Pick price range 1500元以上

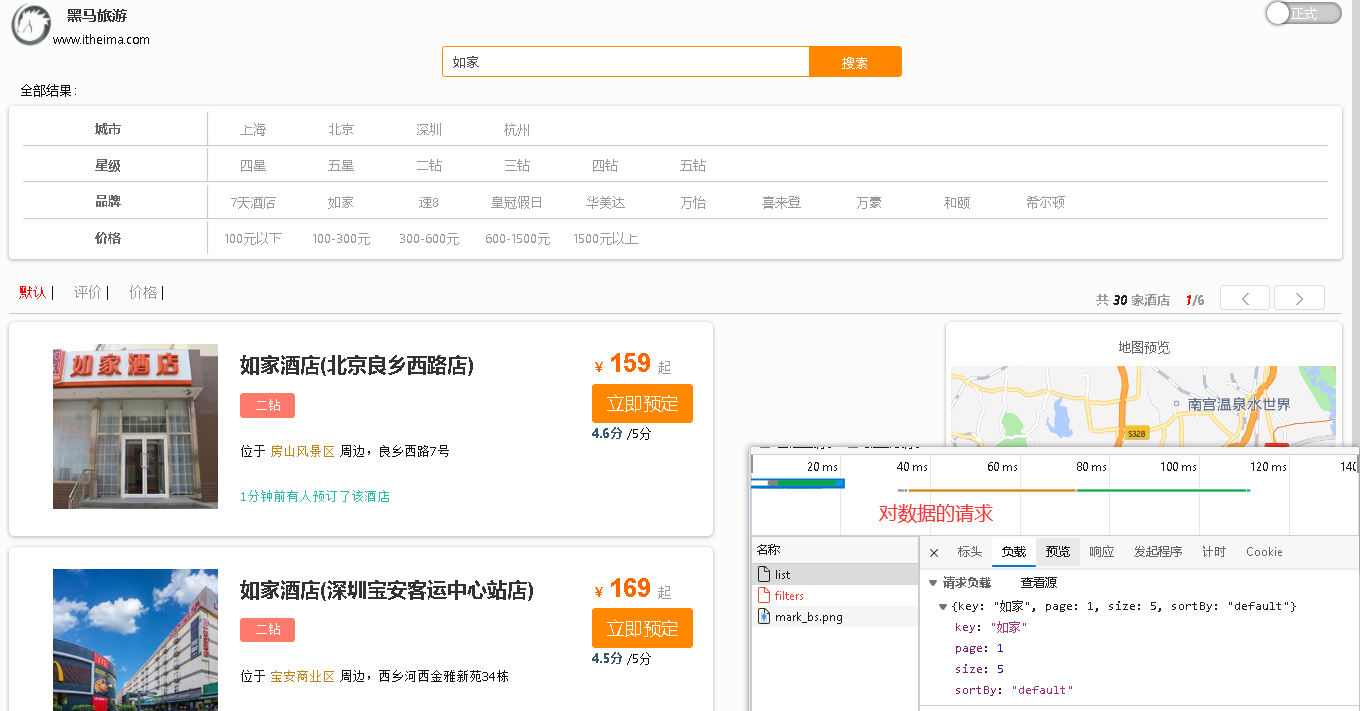pyautogui.click(x=605, y=239)
